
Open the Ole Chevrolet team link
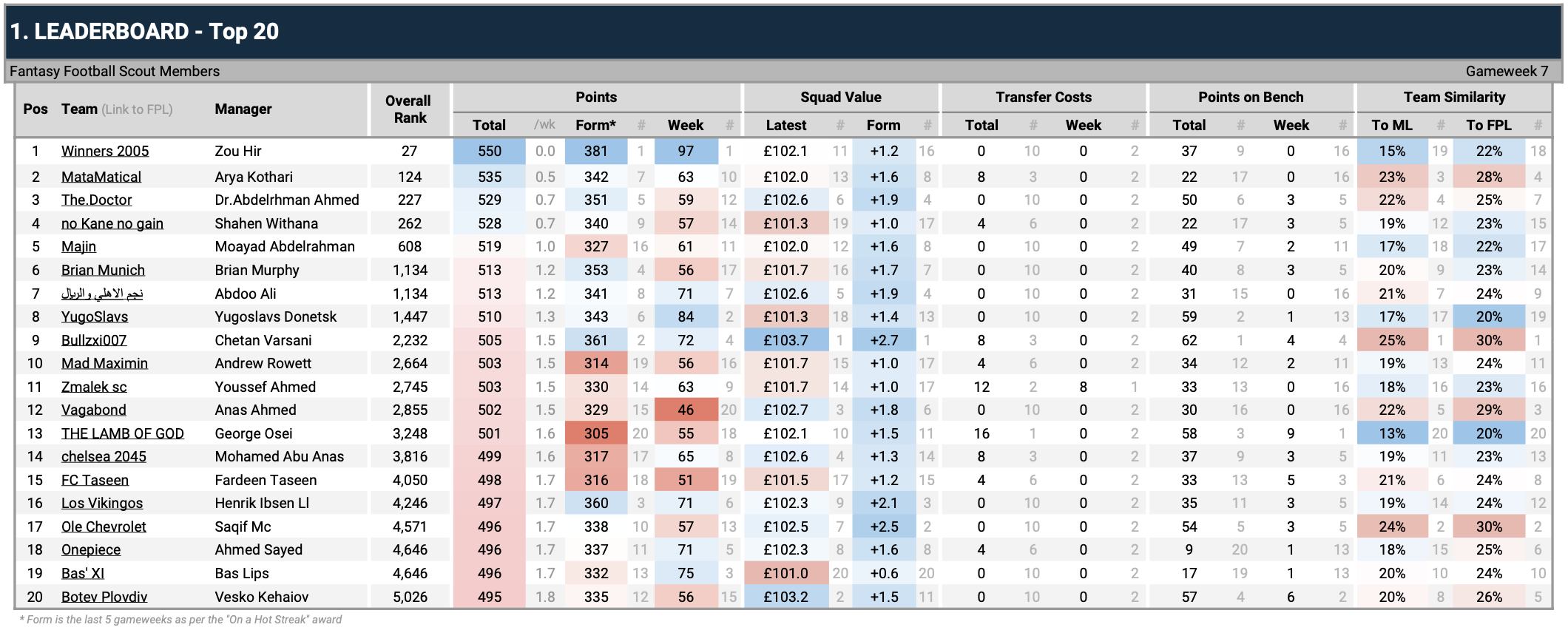(x=104, y=527)
